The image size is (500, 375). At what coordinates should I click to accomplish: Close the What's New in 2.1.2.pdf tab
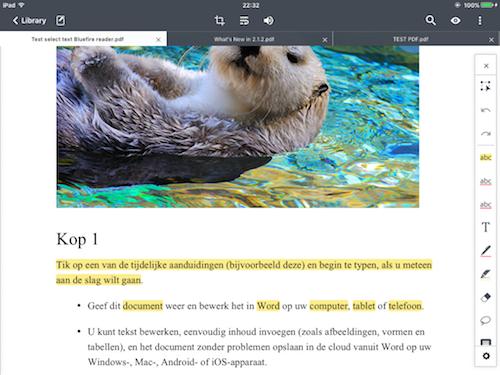[325, 40]
